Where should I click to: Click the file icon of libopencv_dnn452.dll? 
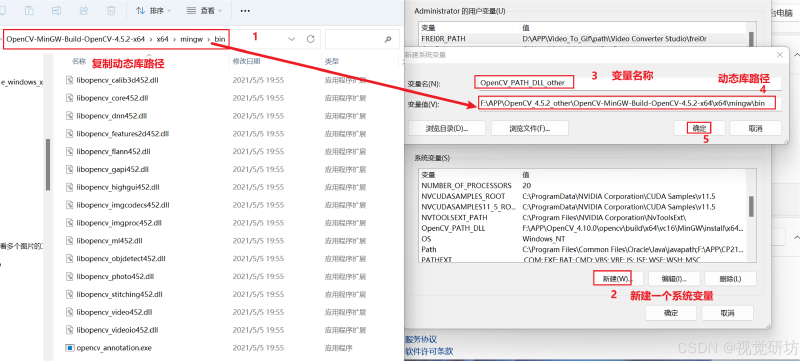(70, 116)
